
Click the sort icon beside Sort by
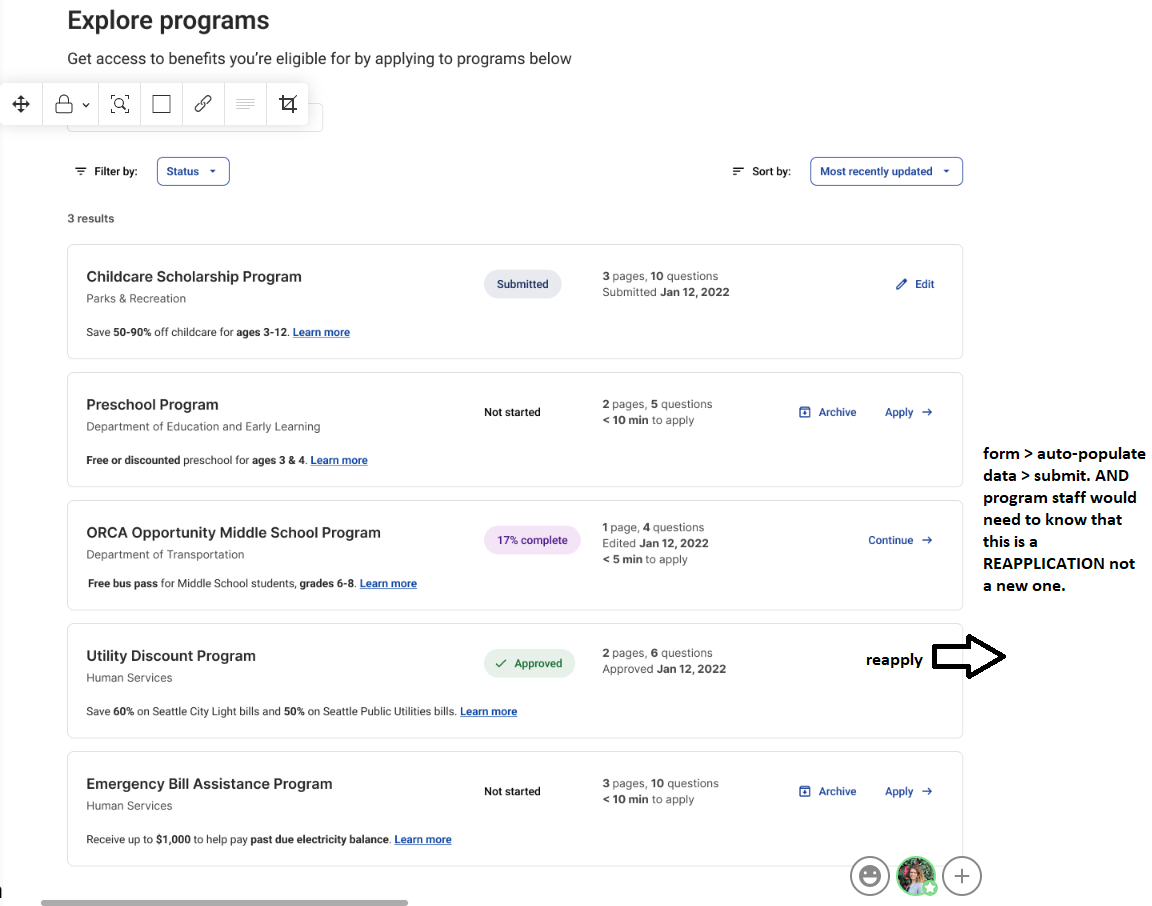[737, 171]
